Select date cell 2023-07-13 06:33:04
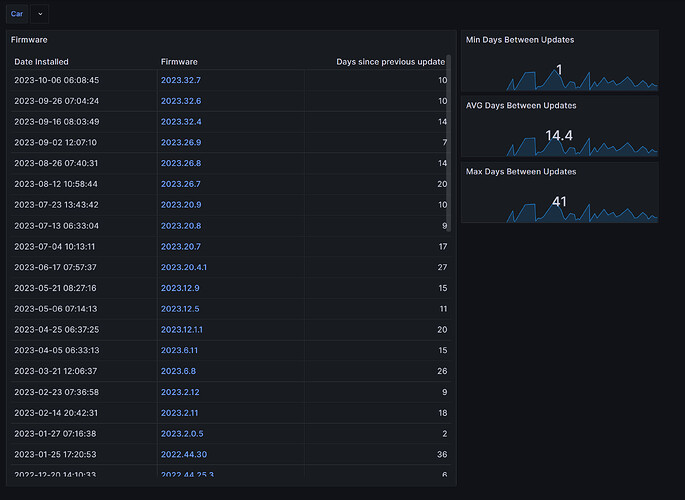This screenshot has width=685, height=500. pos(56,226)
